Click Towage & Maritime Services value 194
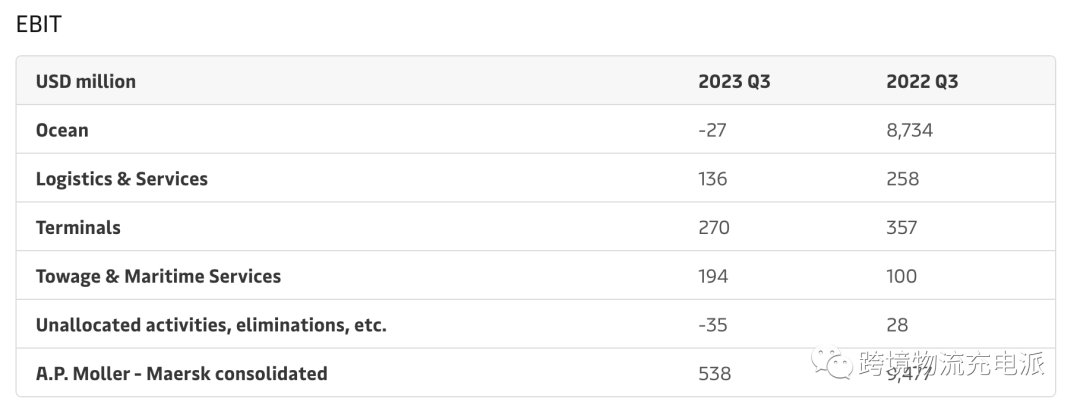1080x411 pixels. [x=713, y=276]
